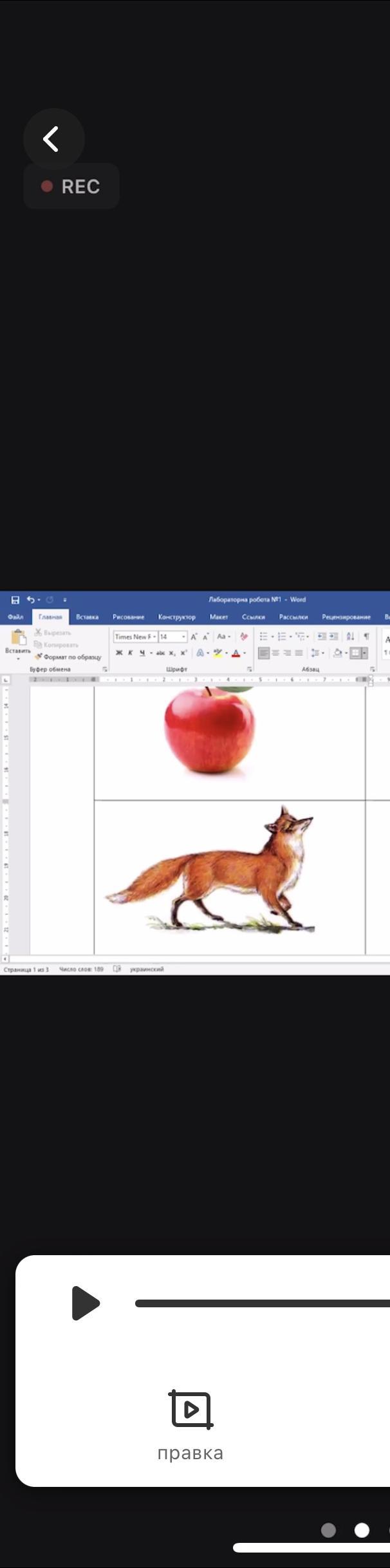This screenshot has height=1568, width=390.
Task: Click Вырезать cut command
Action: tap(53, 633)
